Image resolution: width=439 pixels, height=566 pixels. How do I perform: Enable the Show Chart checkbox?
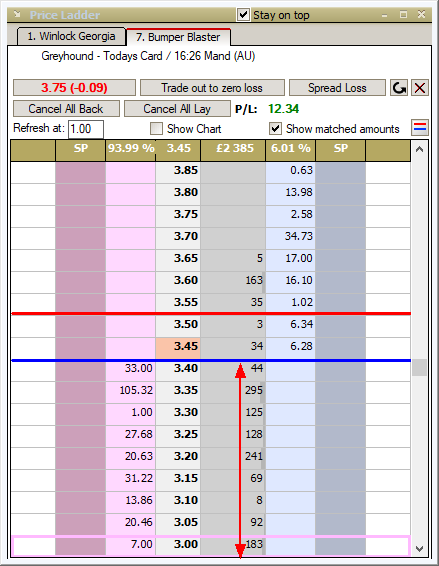(x=156, y=129)
